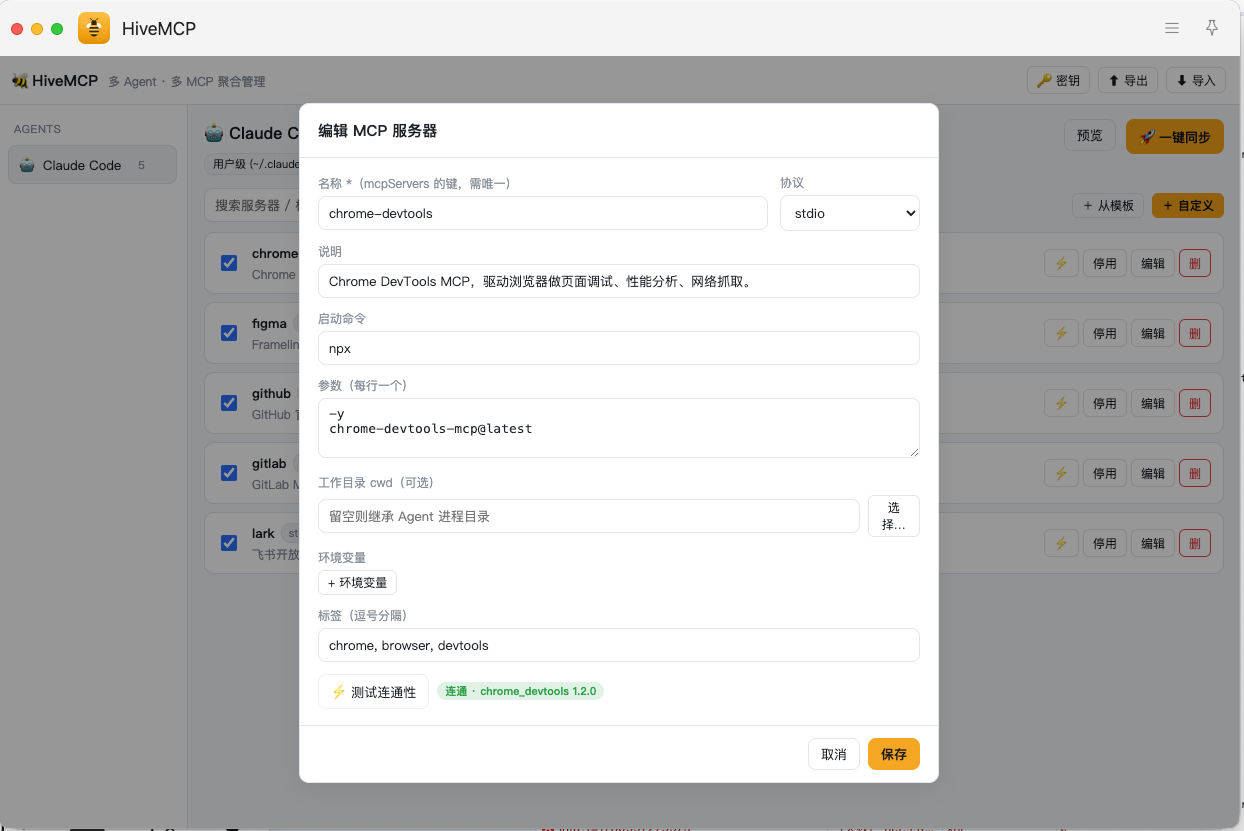Click the 导出 export button
This screenshot has width=1244, height=831.
pyautogui.click(x=1128, y=81)
